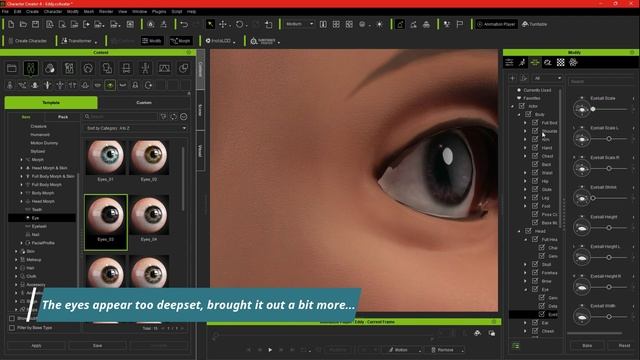Select the Select Object arrow tool
Image resolution: width=640 pixels, height=360 pixels.
(210, 24)
